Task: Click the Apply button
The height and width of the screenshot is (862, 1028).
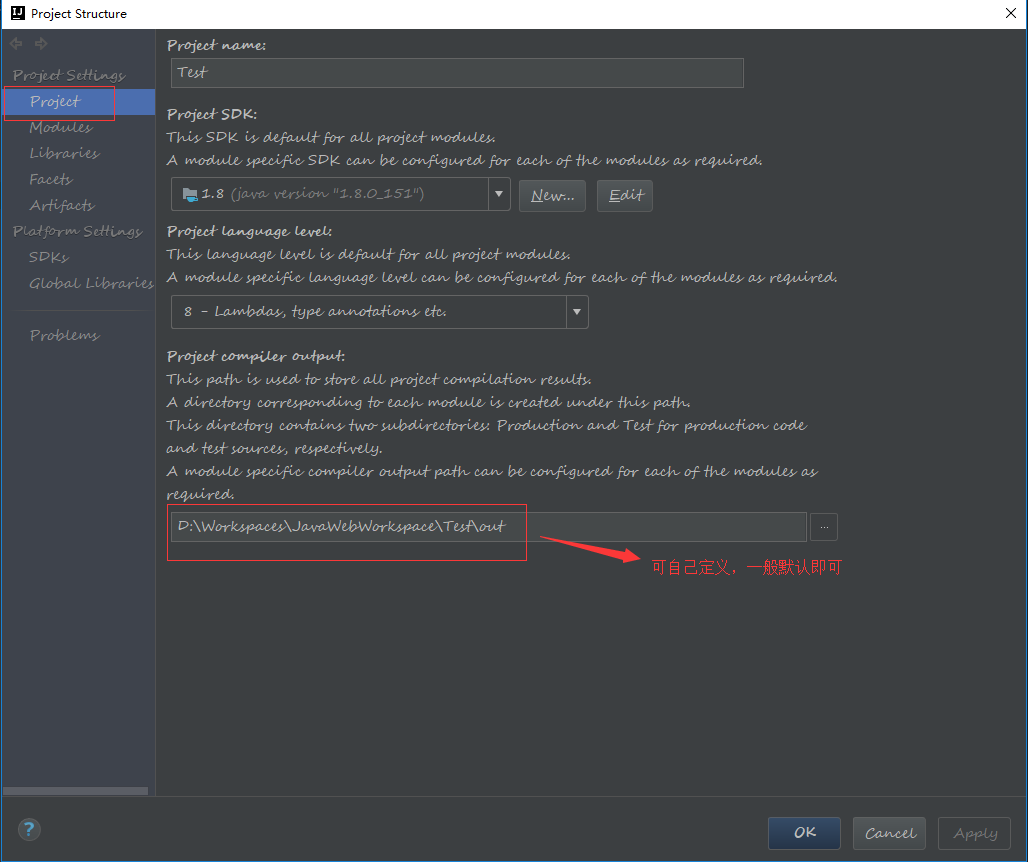Action: [x=974, y=833]
